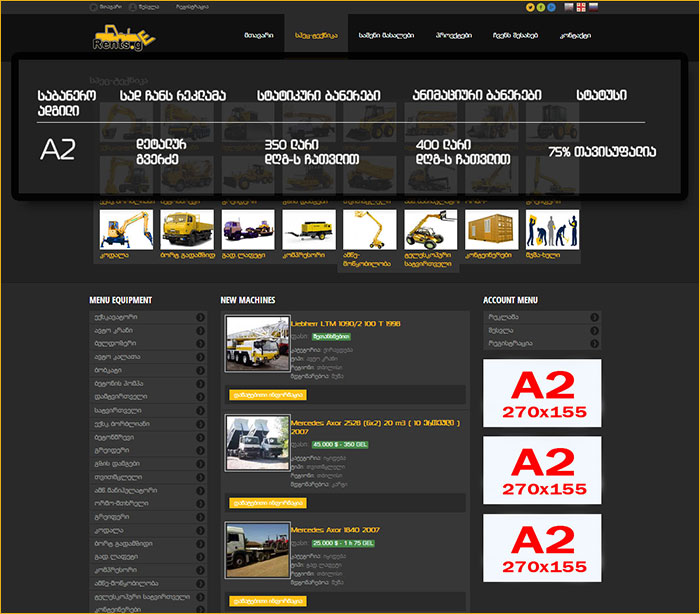Switch language with the Russian flag
Image resolution: width=700 pixels, height=614 pixels.
593,7
